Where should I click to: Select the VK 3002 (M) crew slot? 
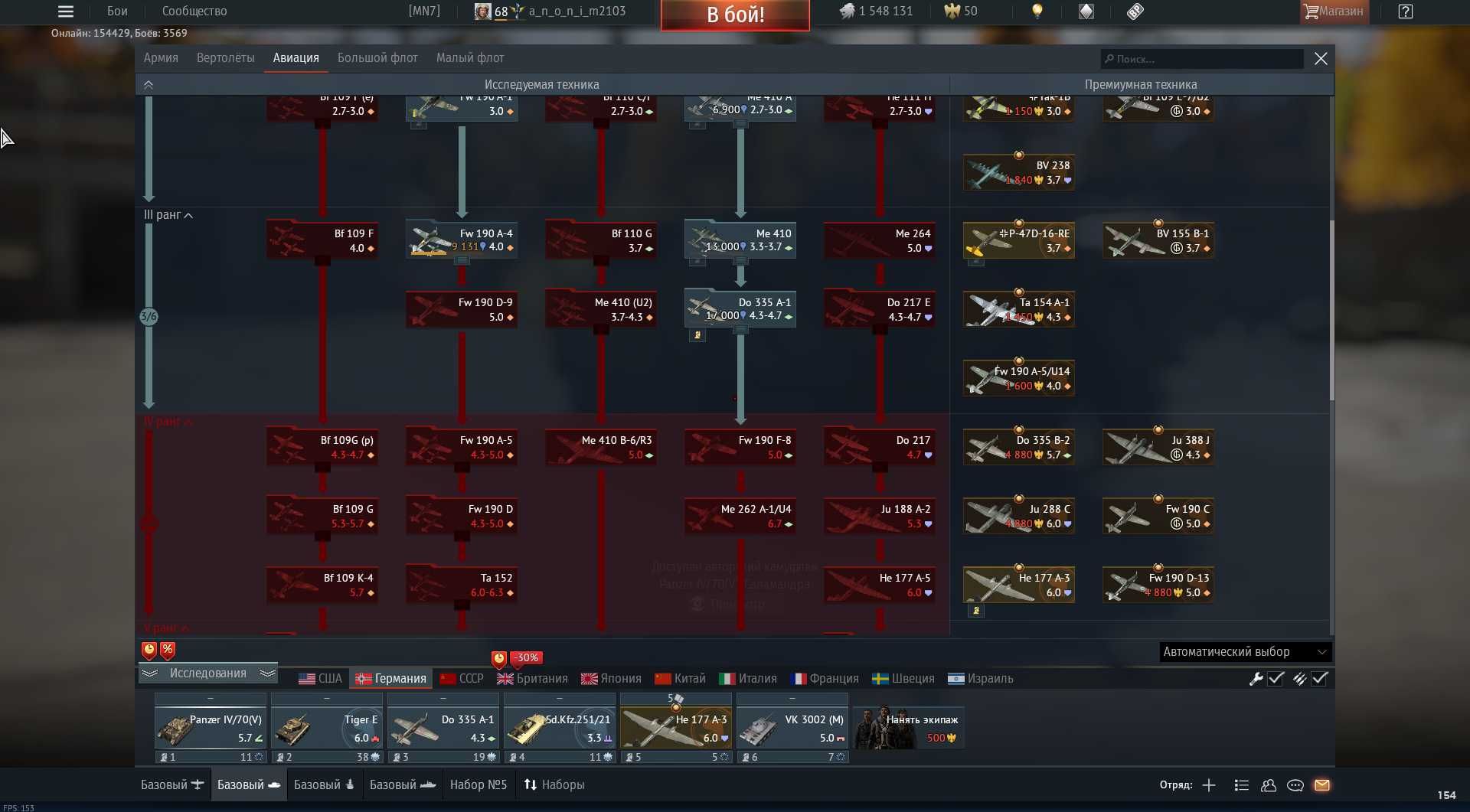point(792,728)
